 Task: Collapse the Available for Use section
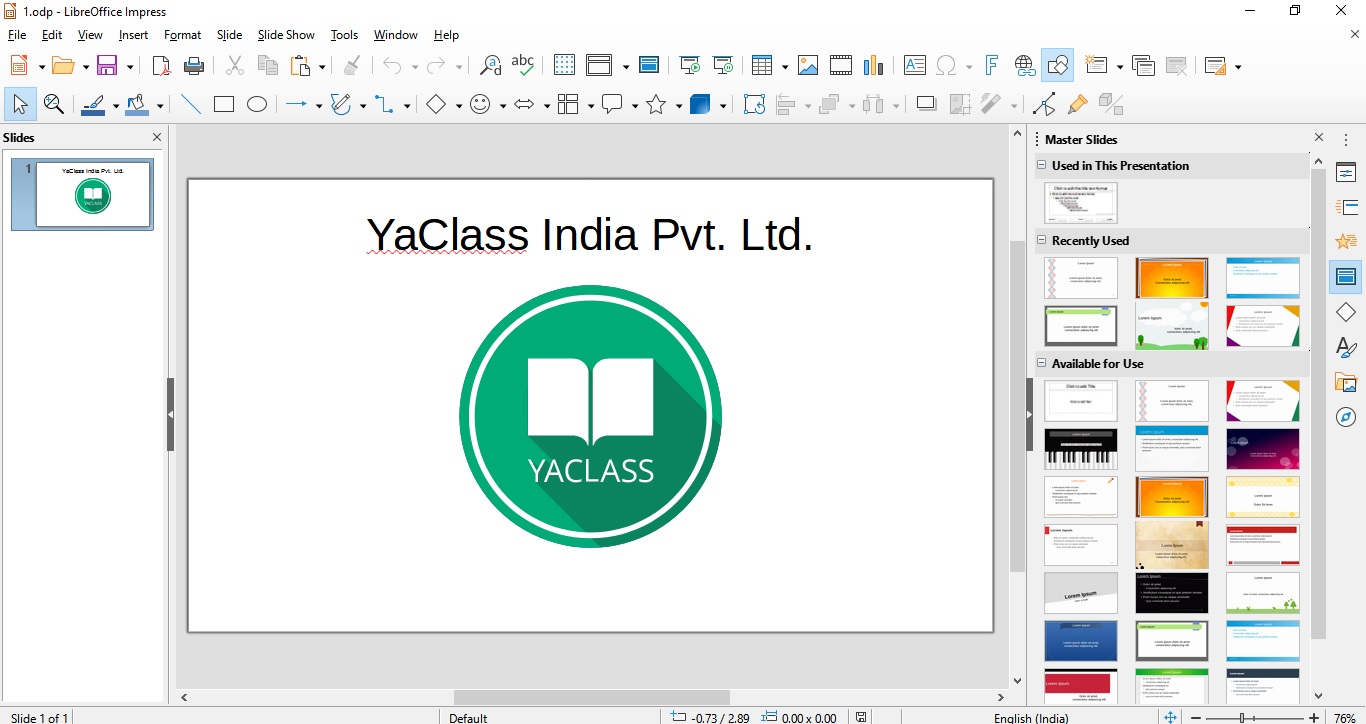[x=1042, y=364]
